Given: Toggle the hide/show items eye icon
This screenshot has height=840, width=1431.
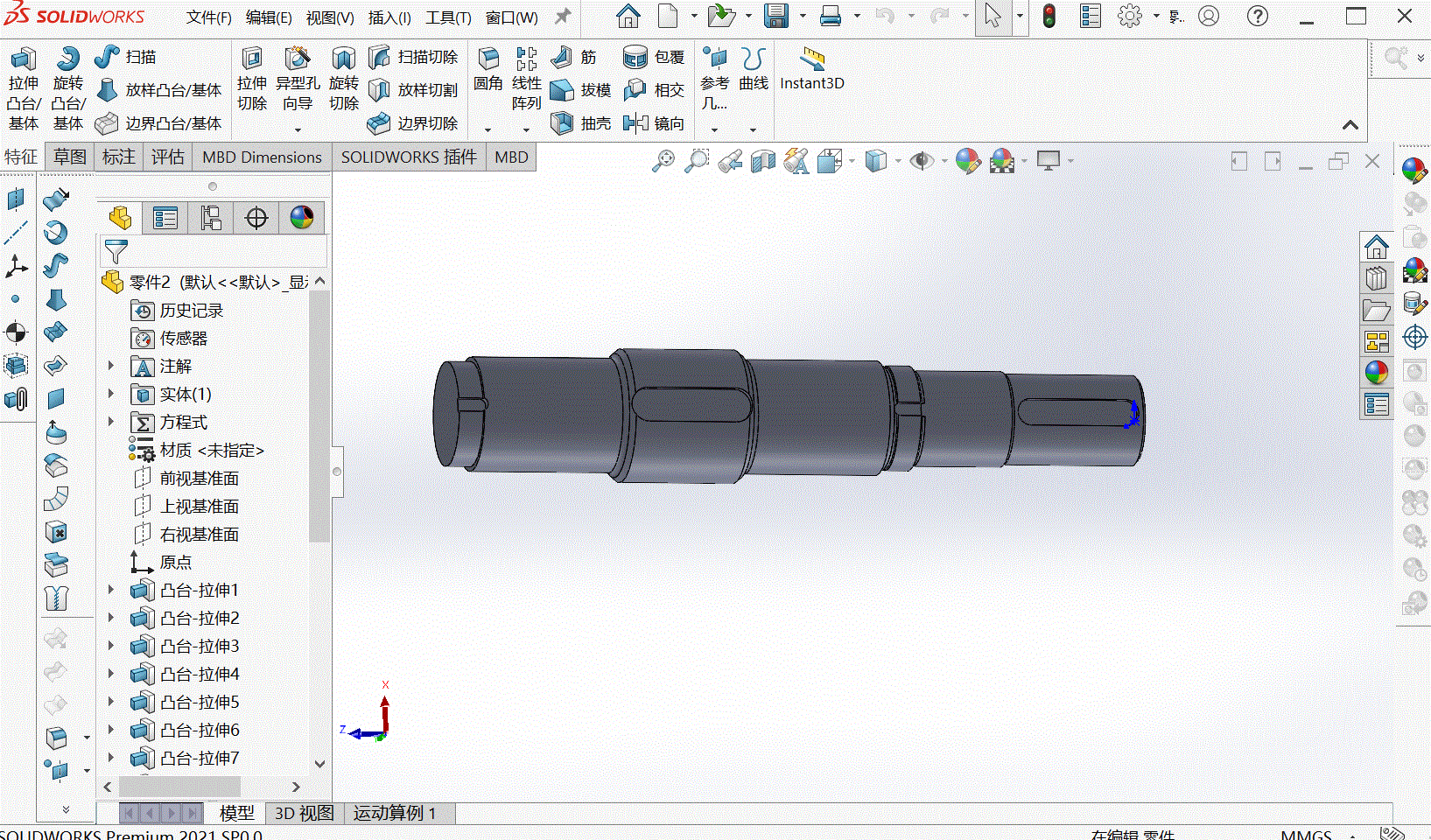Looking at the screenshot, I should pyautogui.click(x=921, y=161).
